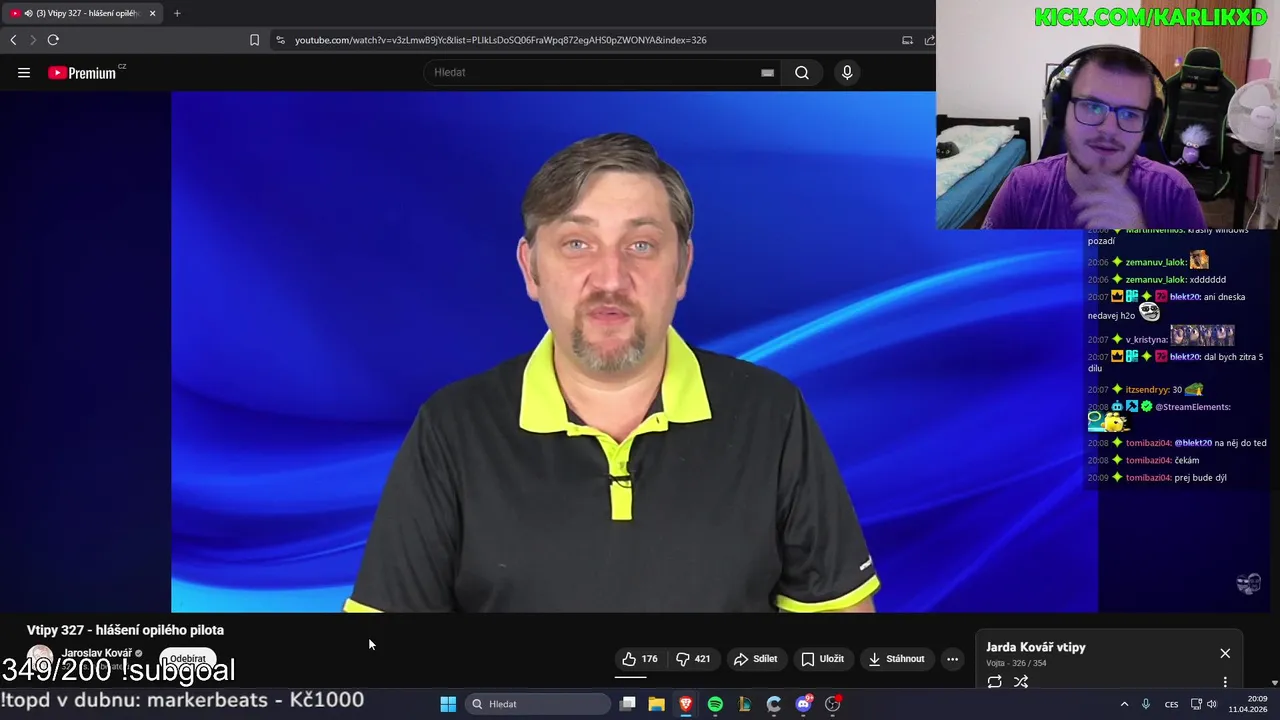Click the share icon in the address bar
Image resolution: width=1280 pixels, height=720 pixels.
click(929, 40)
